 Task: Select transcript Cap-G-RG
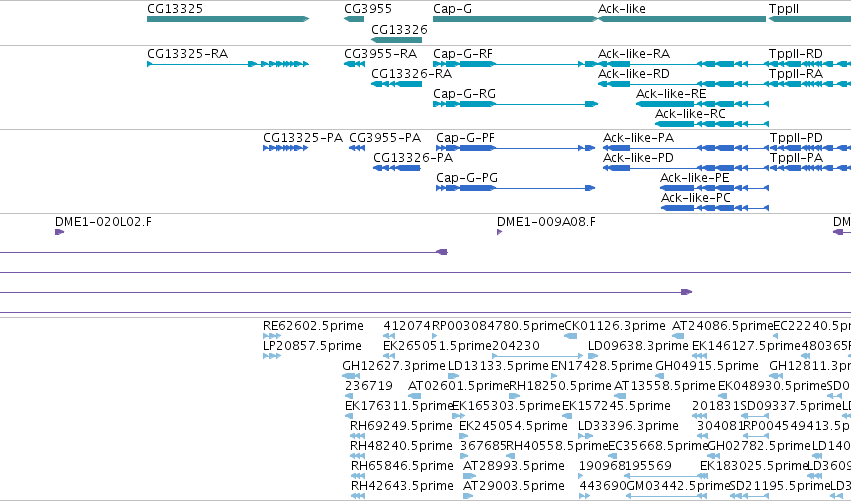pos(515,104)
